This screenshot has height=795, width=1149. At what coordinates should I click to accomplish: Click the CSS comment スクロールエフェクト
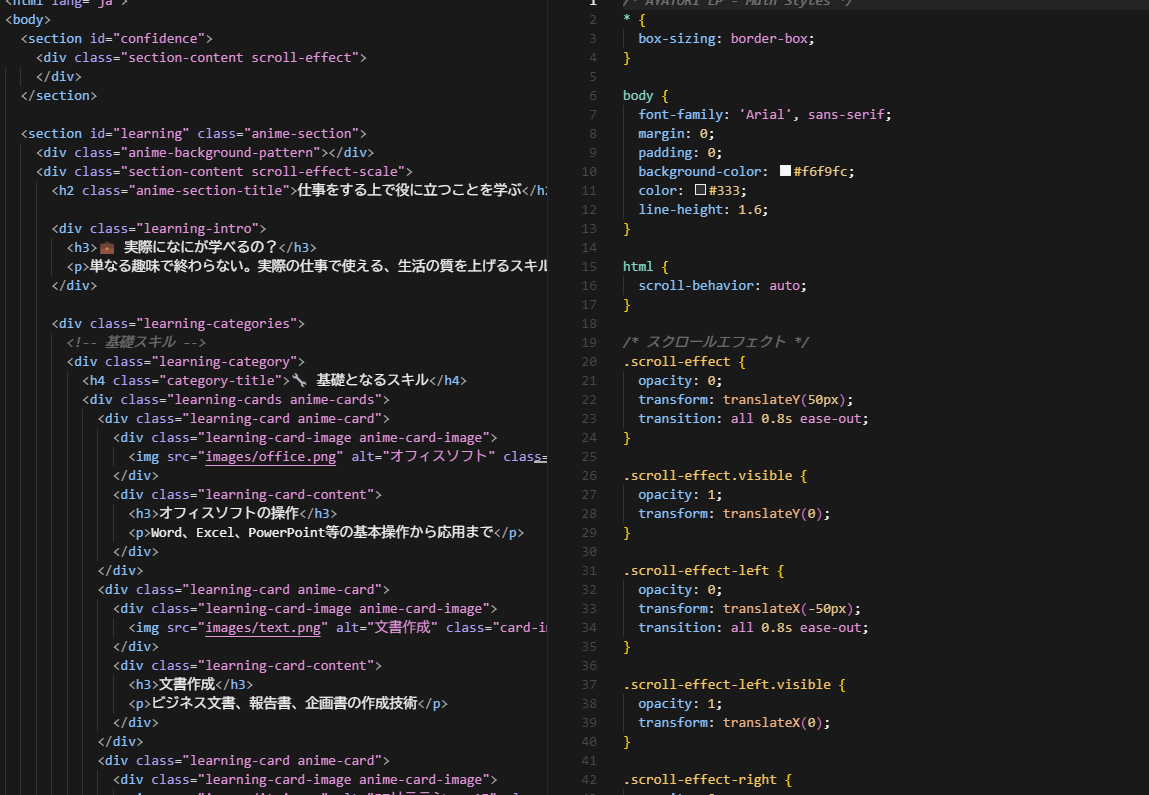coord(716,343)
